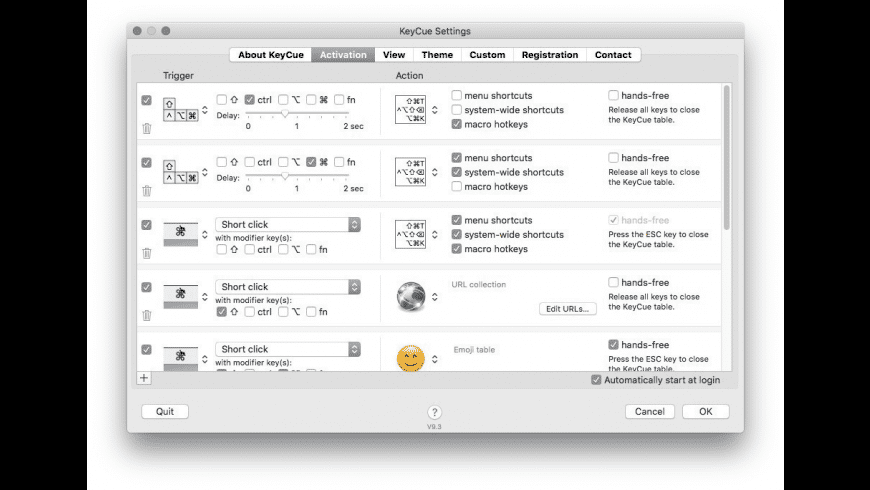
Task: Change trigger type stepper in first row
Action: tap(205, 110)
